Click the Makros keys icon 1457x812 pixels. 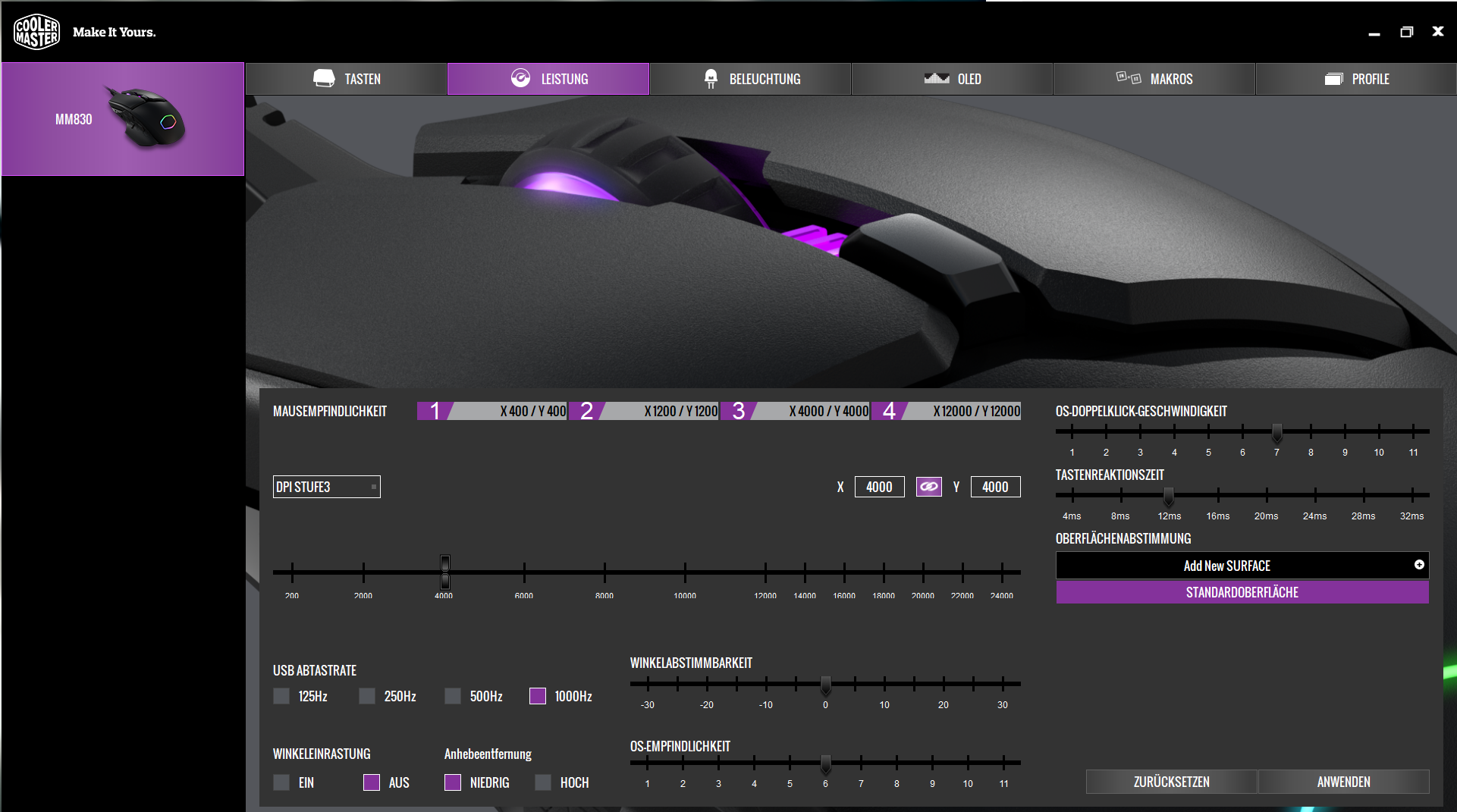pos(1129,77)
